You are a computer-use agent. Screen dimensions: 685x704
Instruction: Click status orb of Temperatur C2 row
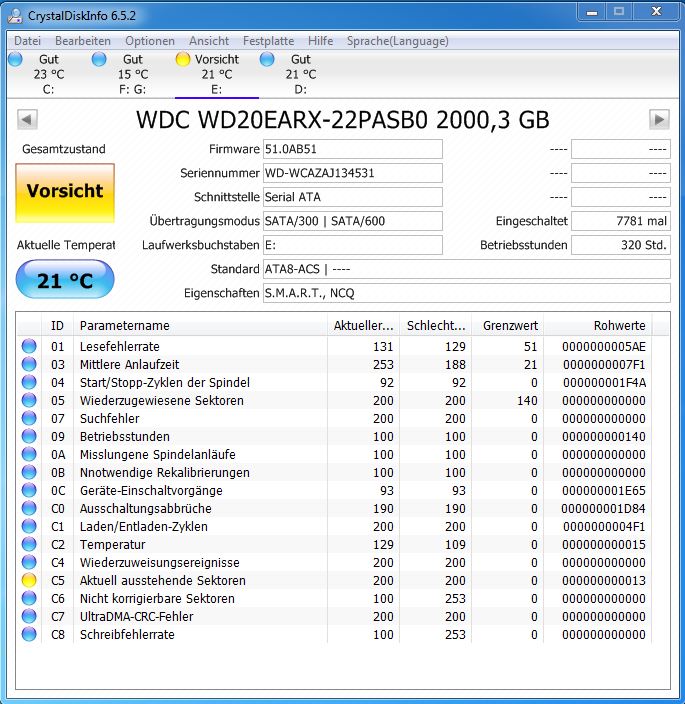pos(29,544)
